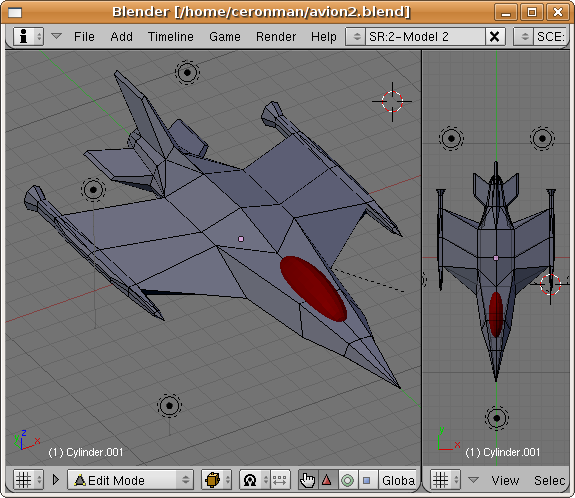Toggle move object centers only button

click(280, 480)
